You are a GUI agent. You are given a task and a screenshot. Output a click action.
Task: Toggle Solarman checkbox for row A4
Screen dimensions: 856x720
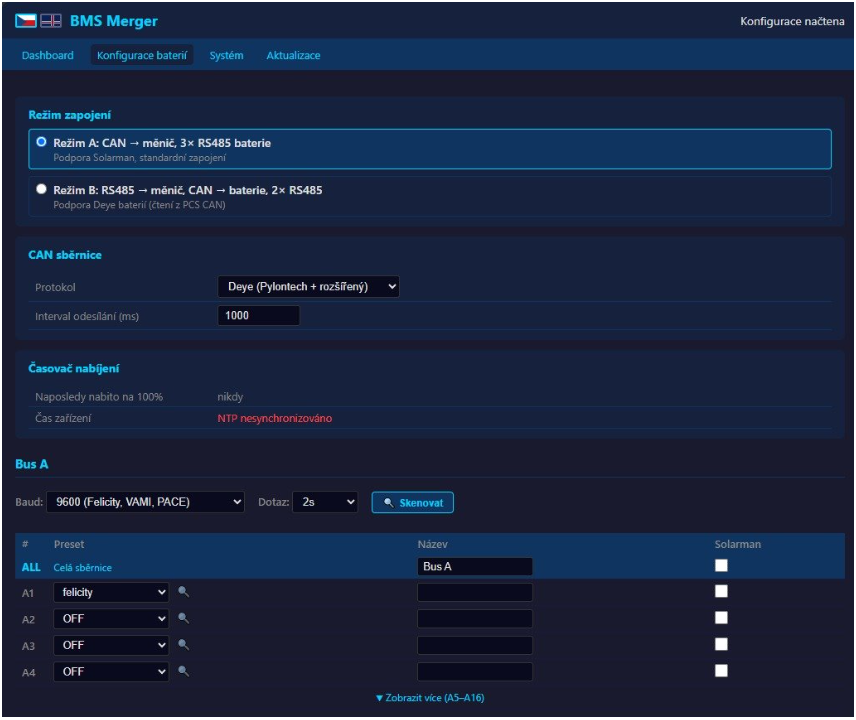tap(721, 670)
